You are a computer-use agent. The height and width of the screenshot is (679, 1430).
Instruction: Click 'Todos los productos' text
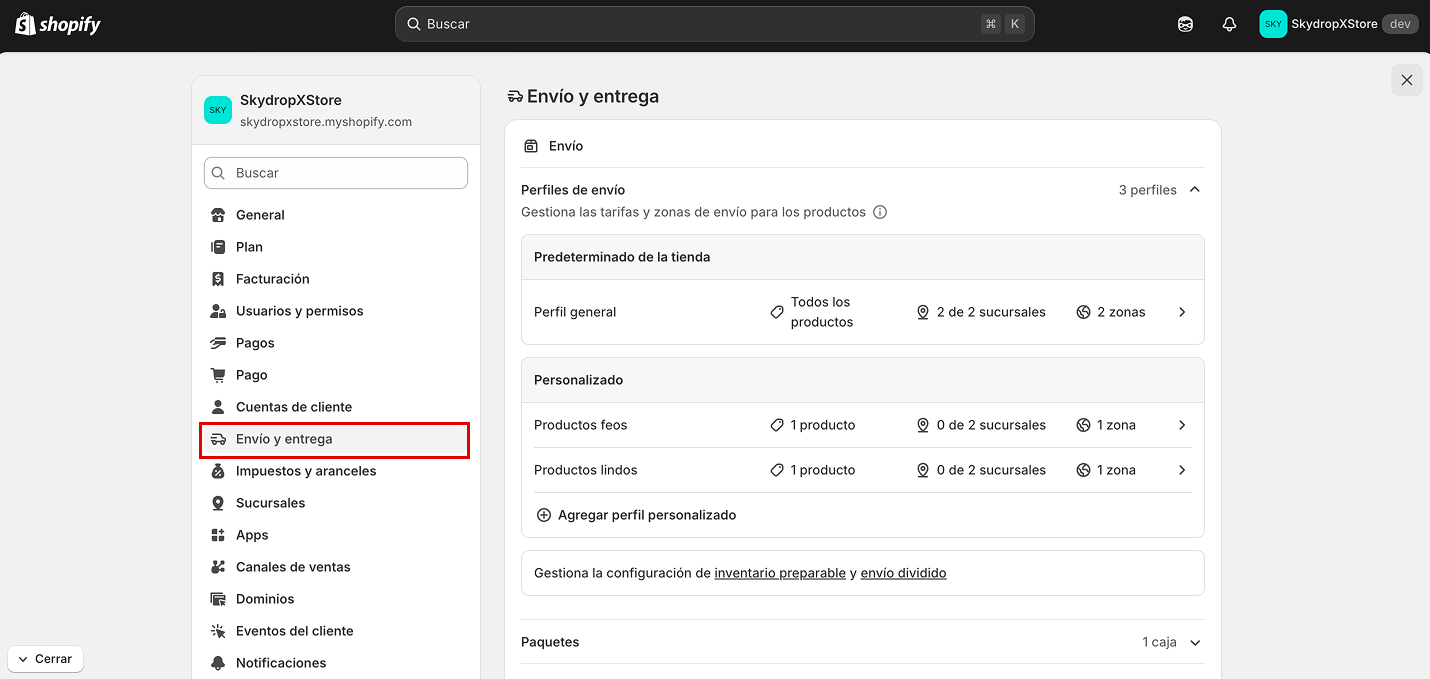coord(822,312)
